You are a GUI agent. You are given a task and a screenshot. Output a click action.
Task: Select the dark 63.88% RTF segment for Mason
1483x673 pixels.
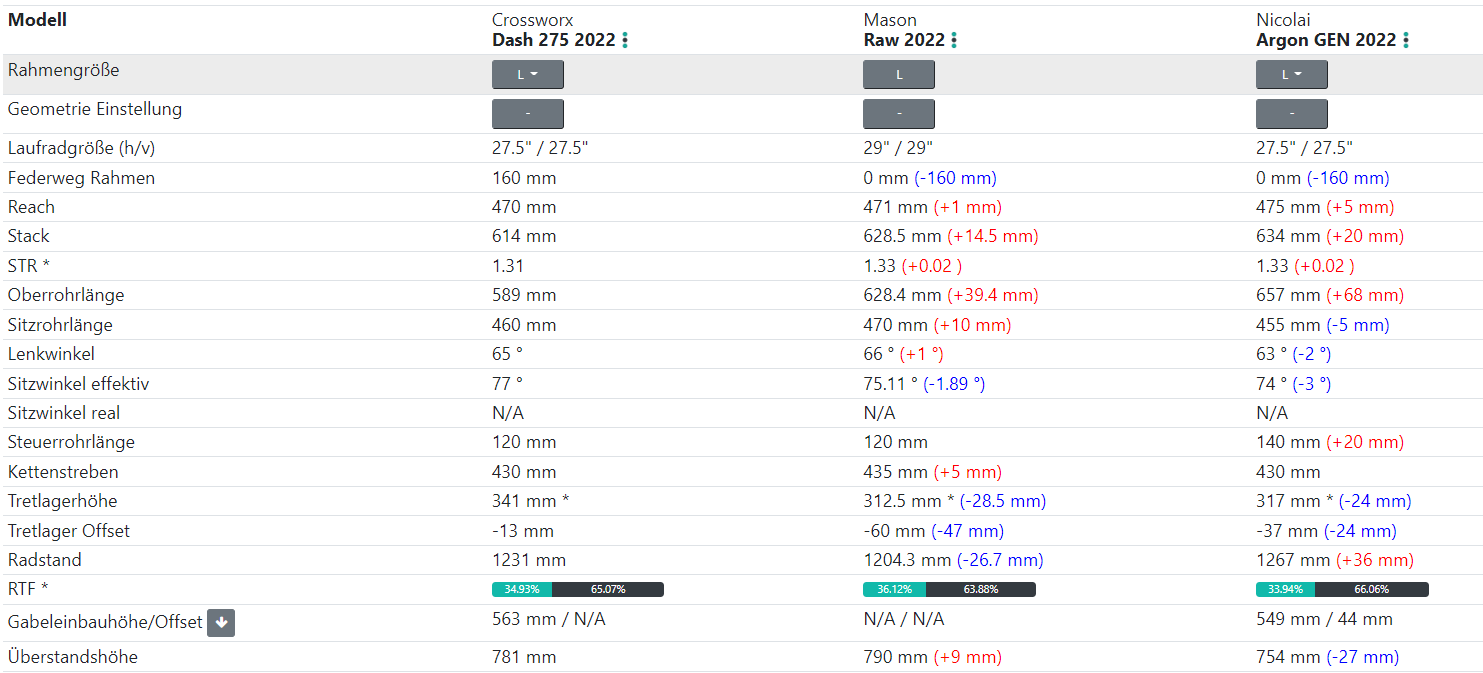980,590
